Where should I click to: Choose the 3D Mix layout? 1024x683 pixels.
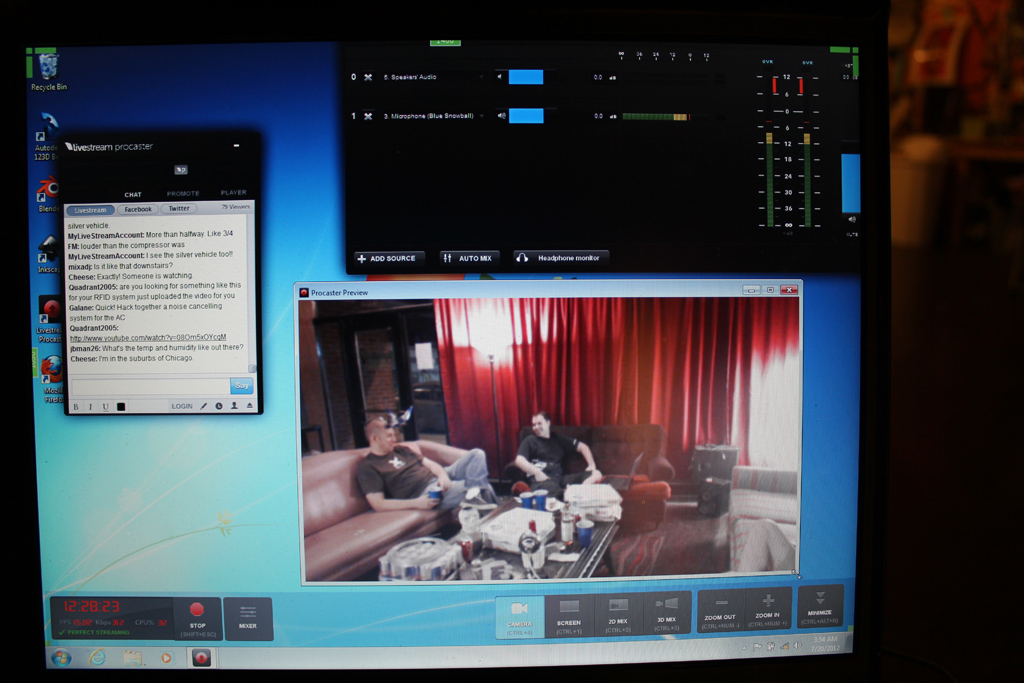[667, 612]
